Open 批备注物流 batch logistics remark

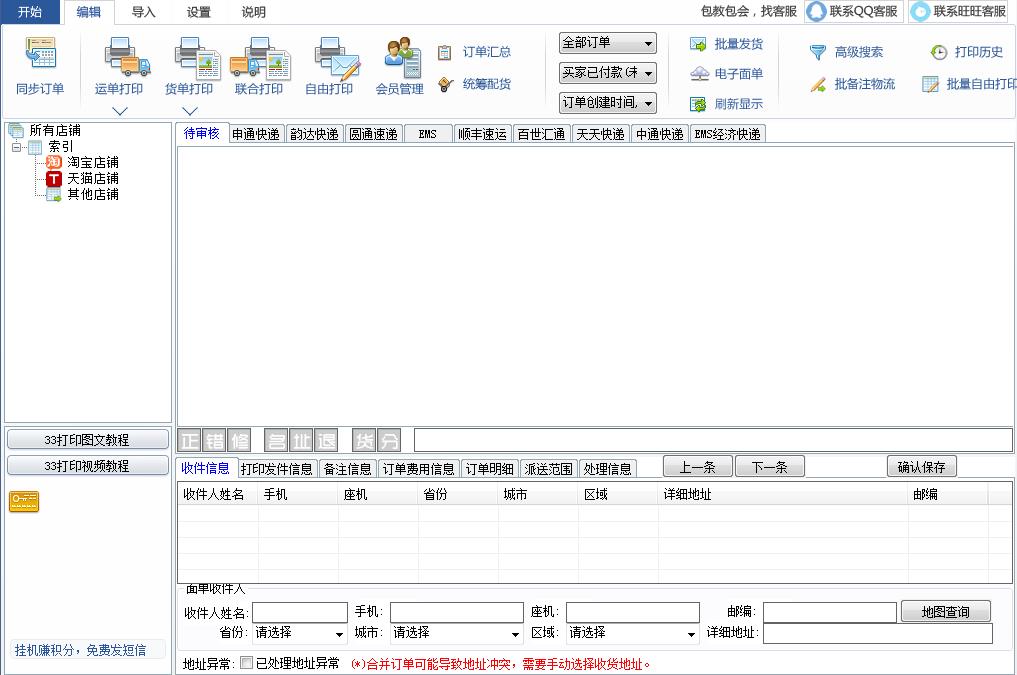[852, 84]
